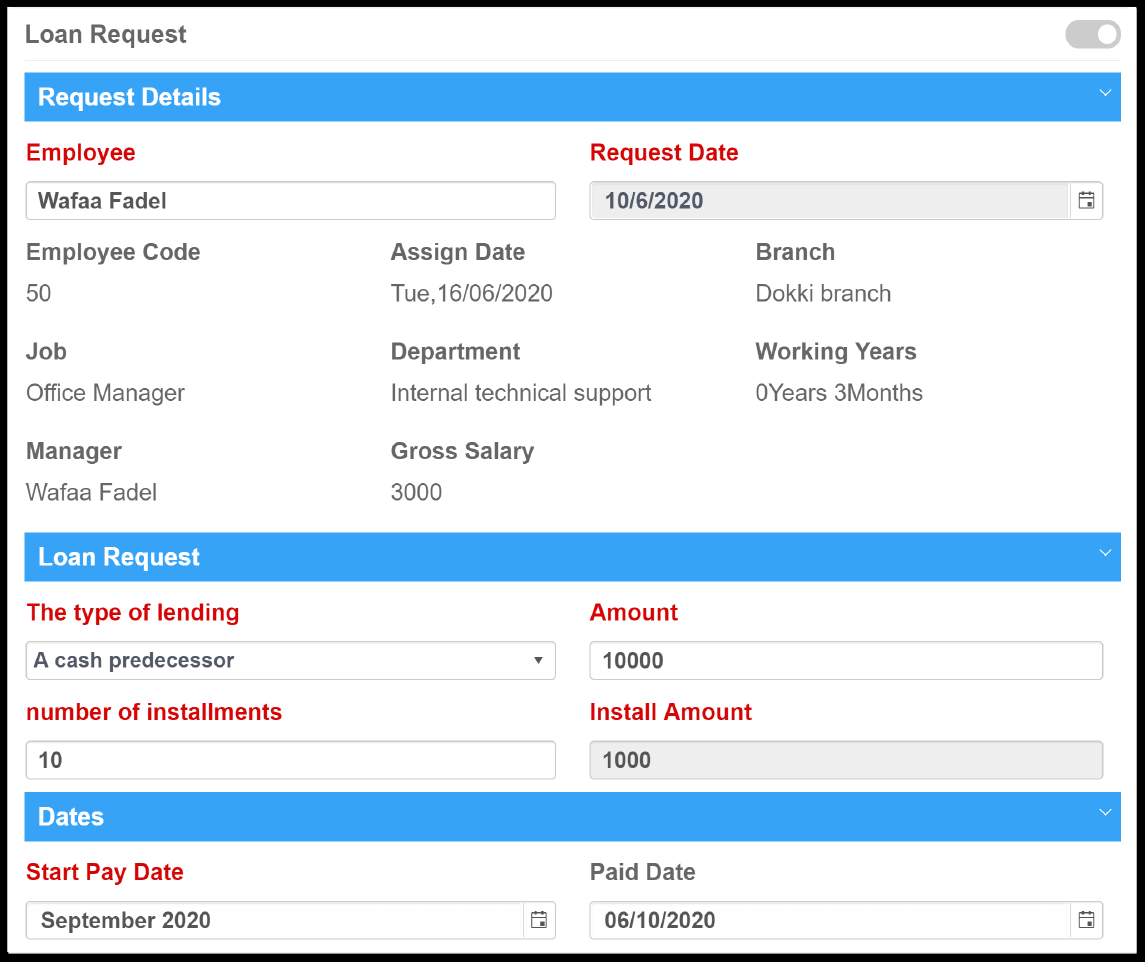Click the Employee label
1145x962 pixels.
(x=80, y=153)
